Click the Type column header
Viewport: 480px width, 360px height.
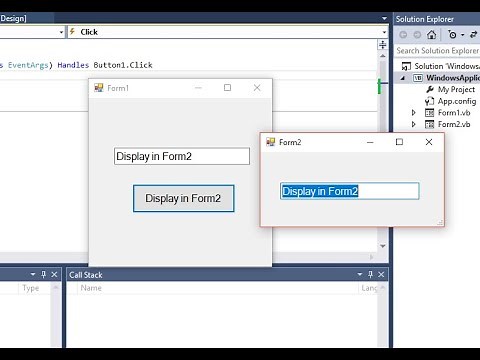coord(31,288)
